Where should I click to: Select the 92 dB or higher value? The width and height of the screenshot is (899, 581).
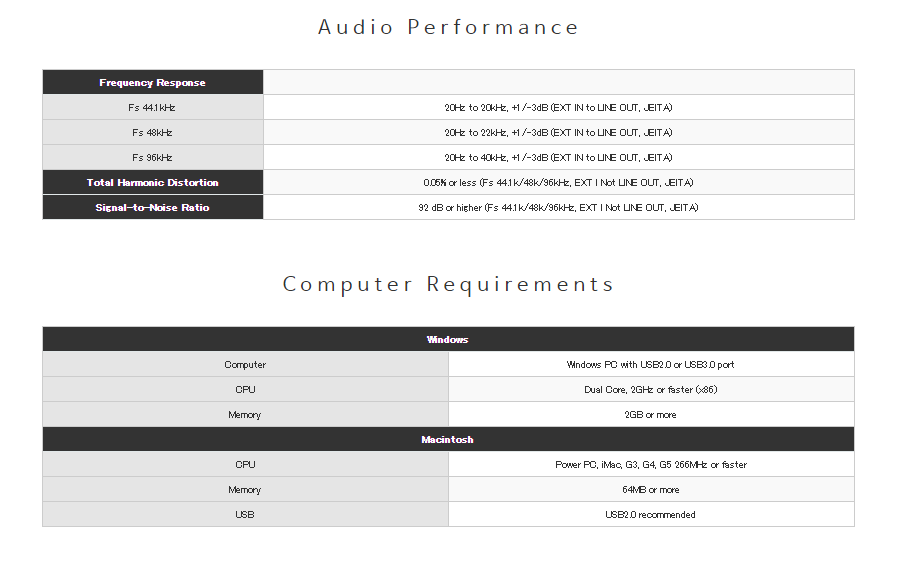(x=558, y=208)
